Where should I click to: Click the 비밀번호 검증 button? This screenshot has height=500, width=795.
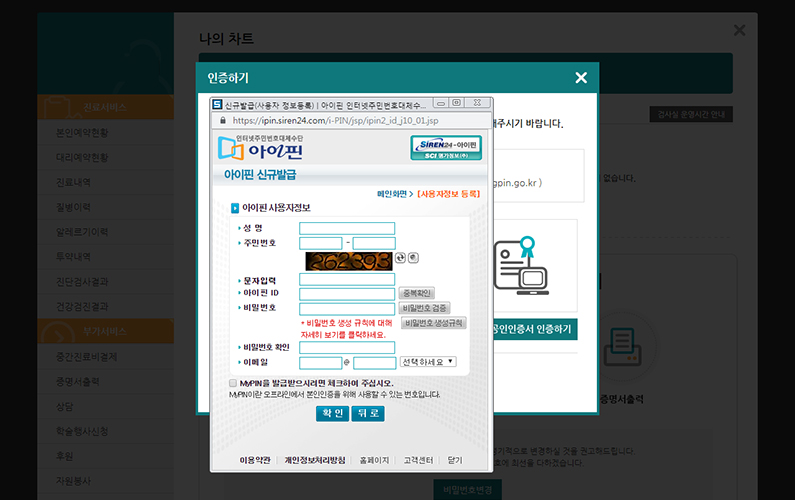[424, 308]
